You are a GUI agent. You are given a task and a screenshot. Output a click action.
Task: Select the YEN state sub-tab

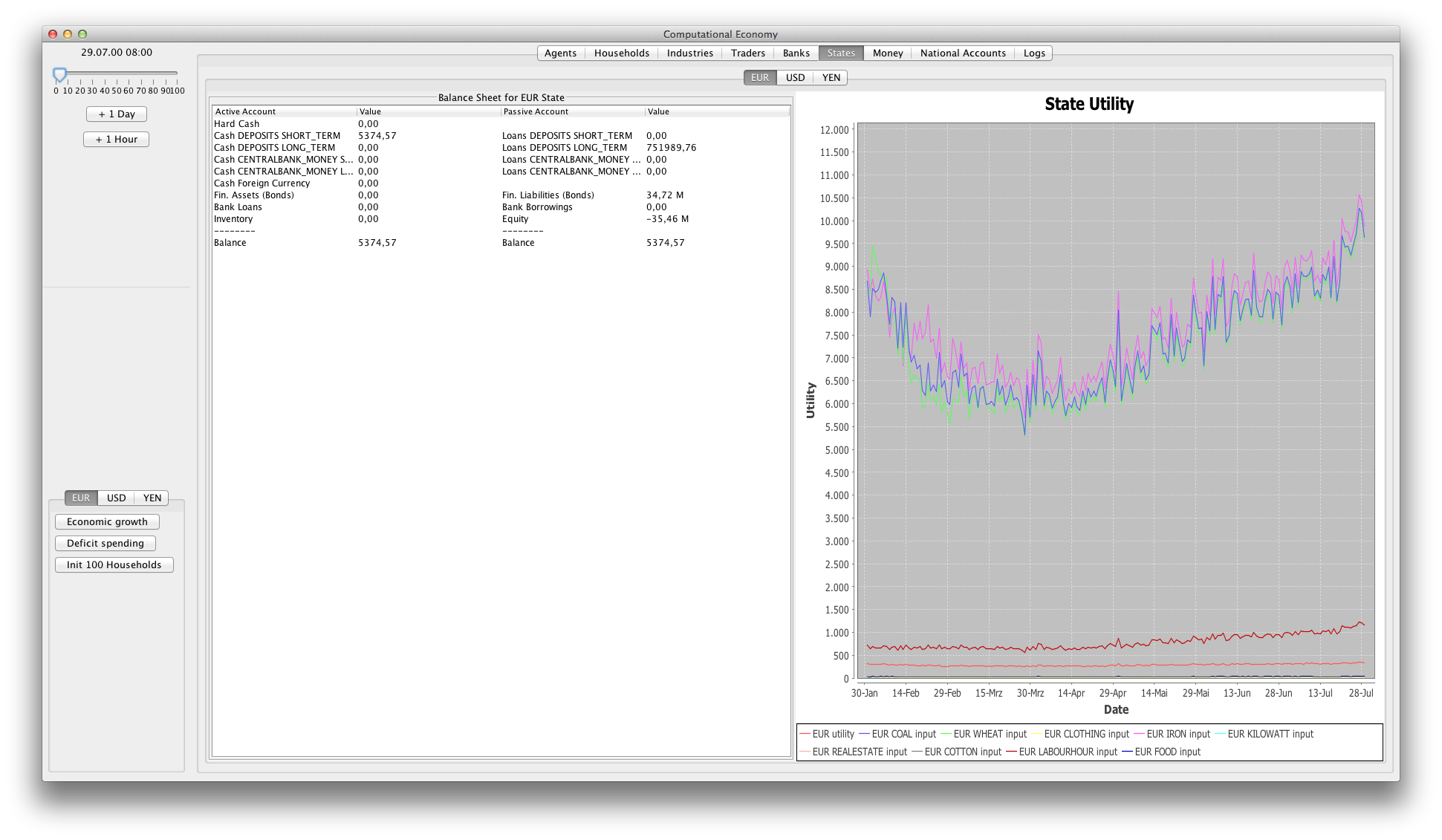(831, 77)
